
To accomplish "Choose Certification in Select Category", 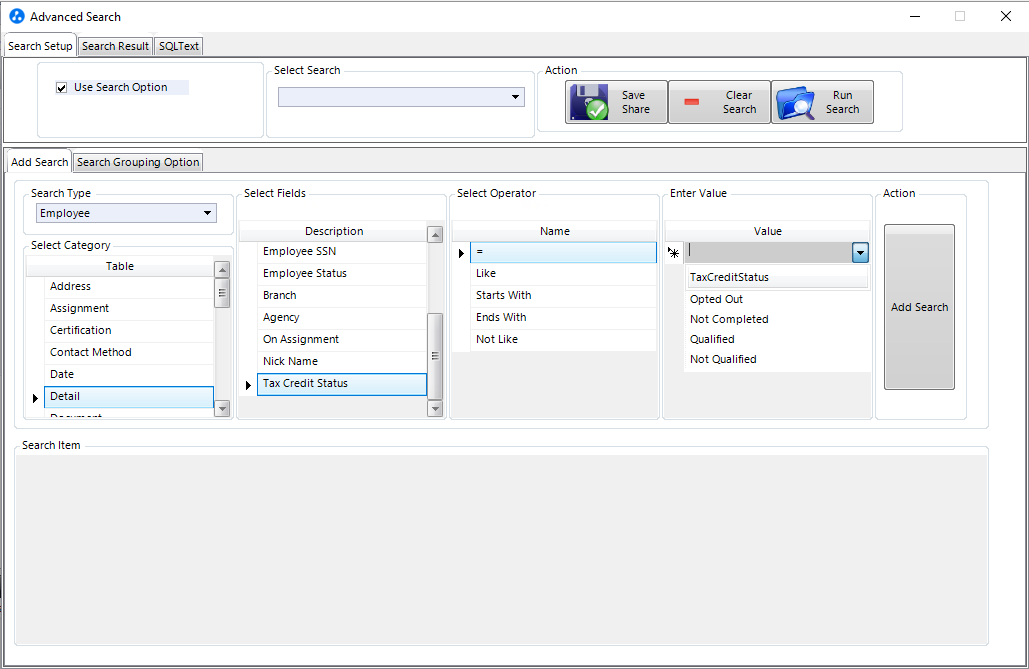I will click(x=129, y=330).
